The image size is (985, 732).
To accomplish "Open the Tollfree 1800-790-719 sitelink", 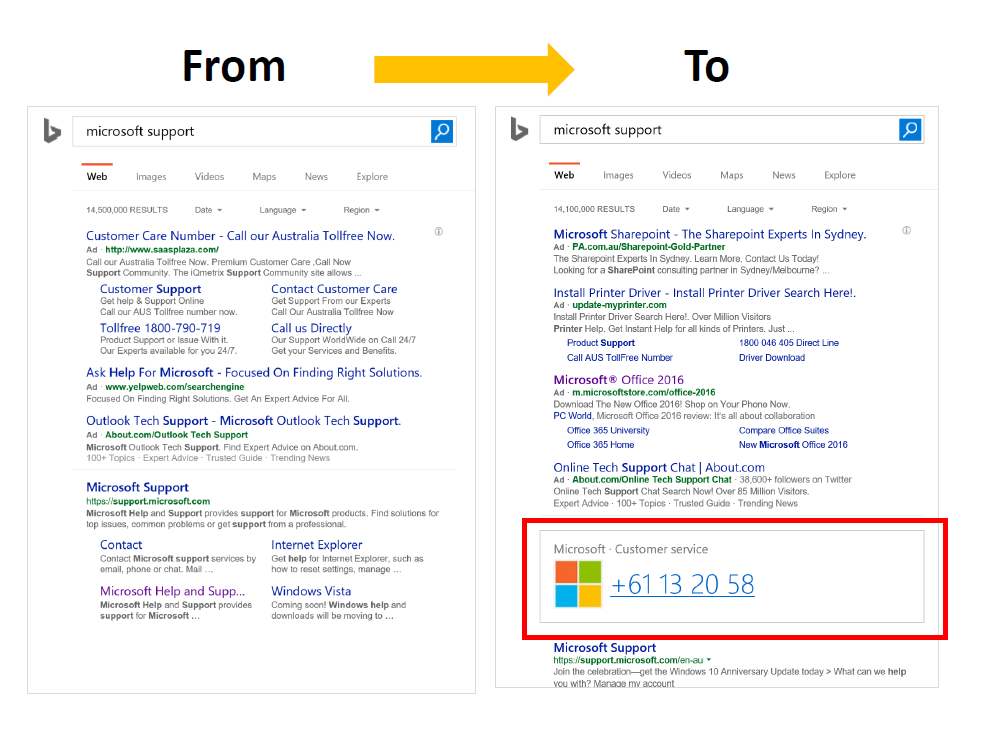I will tap(160, 328).
